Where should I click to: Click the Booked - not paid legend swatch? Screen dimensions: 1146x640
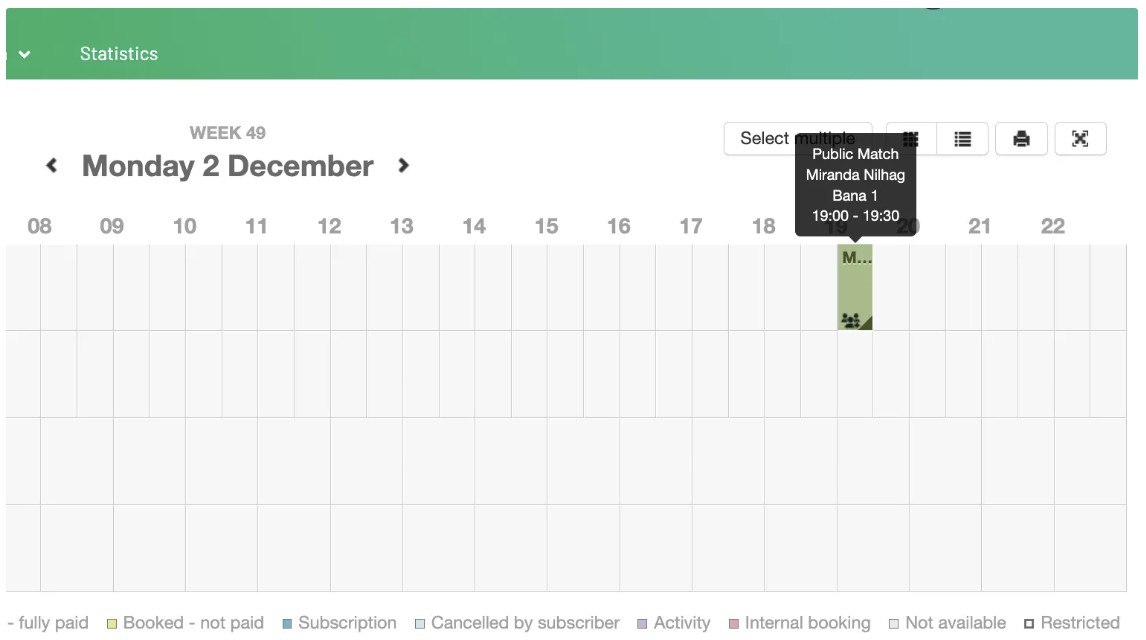(x=112, y=624)
